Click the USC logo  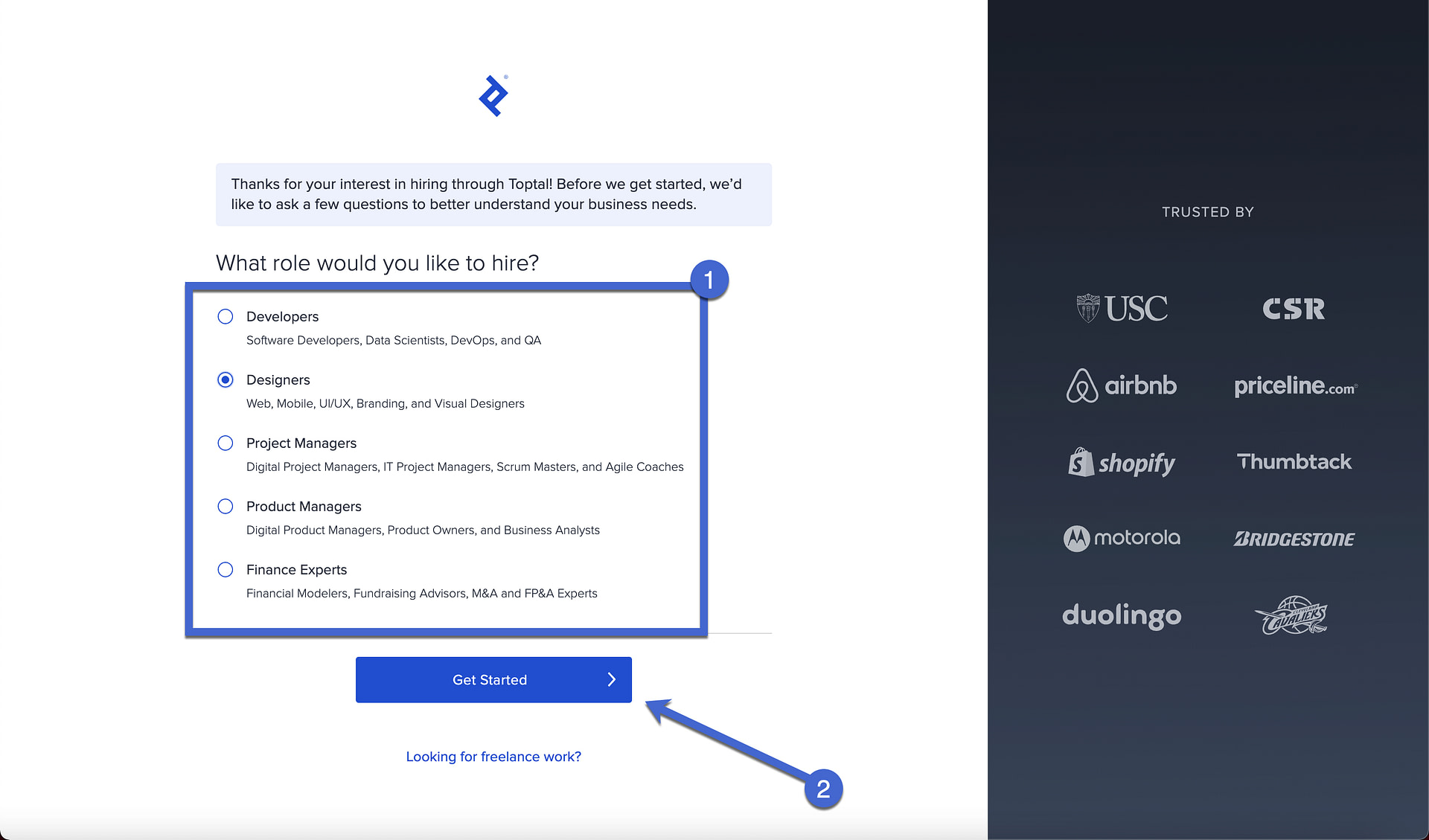pos(1122,309)
